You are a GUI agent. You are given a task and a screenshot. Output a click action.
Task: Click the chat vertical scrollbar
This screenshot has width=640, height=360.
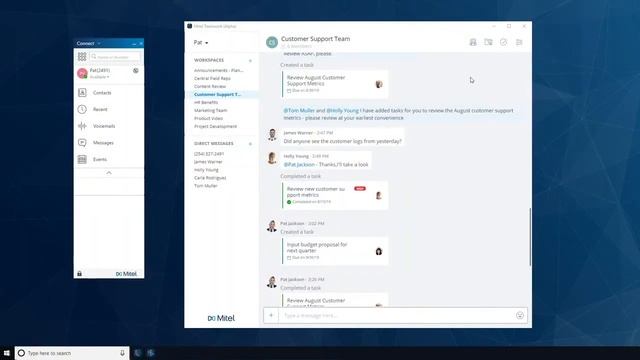pos(530,237)
